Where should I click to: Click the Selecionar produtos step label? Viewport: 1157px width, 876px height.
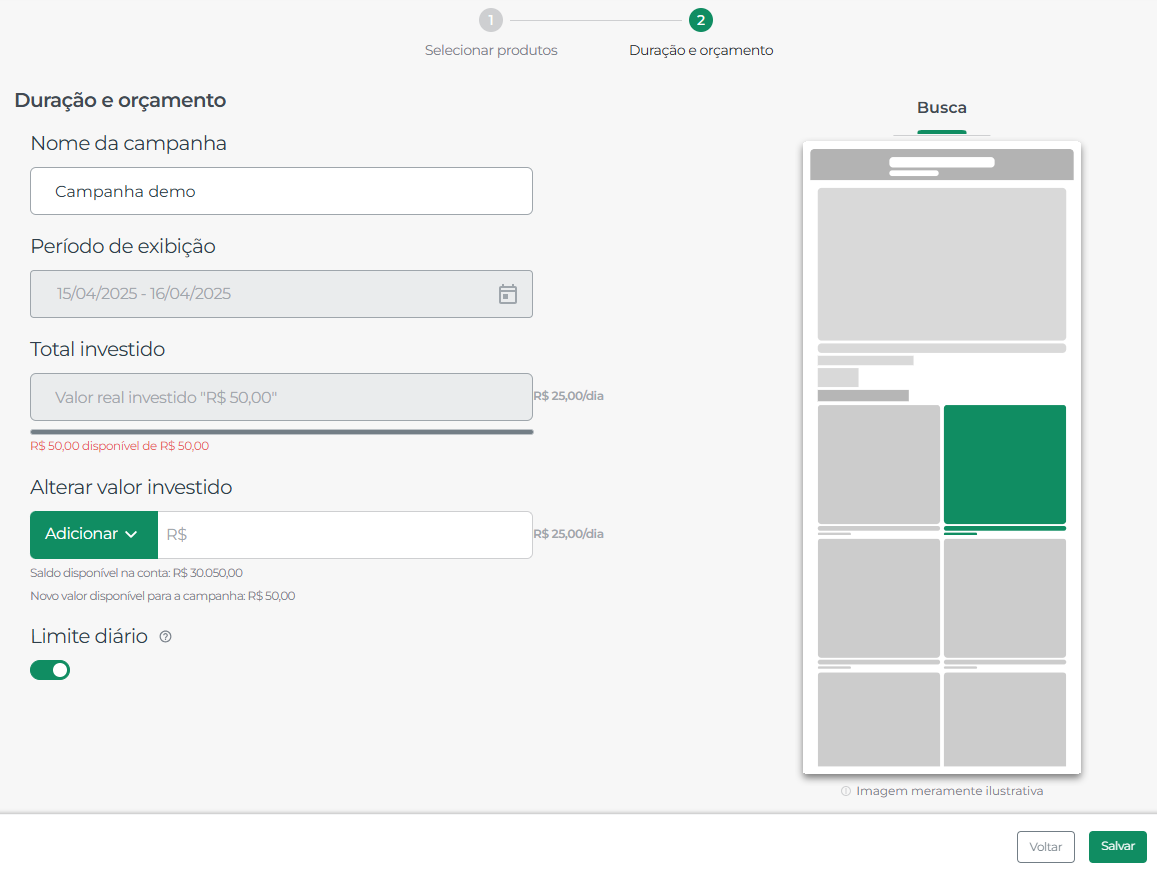coord(491,50)
